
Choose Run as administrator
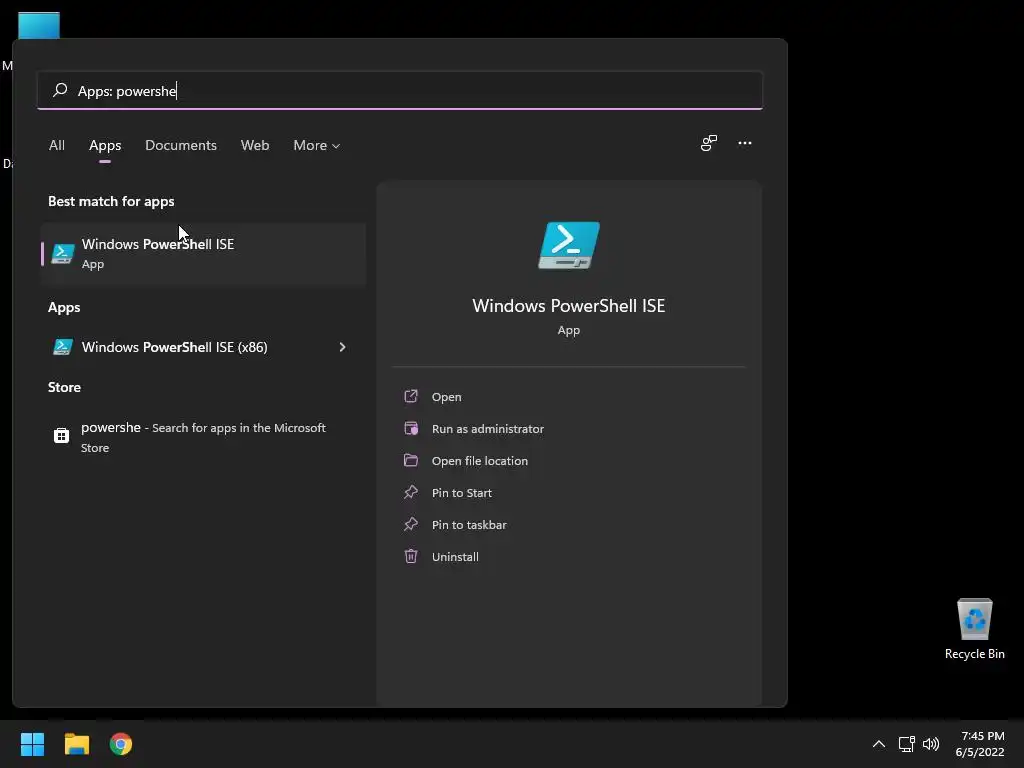[x=488, y=429]
